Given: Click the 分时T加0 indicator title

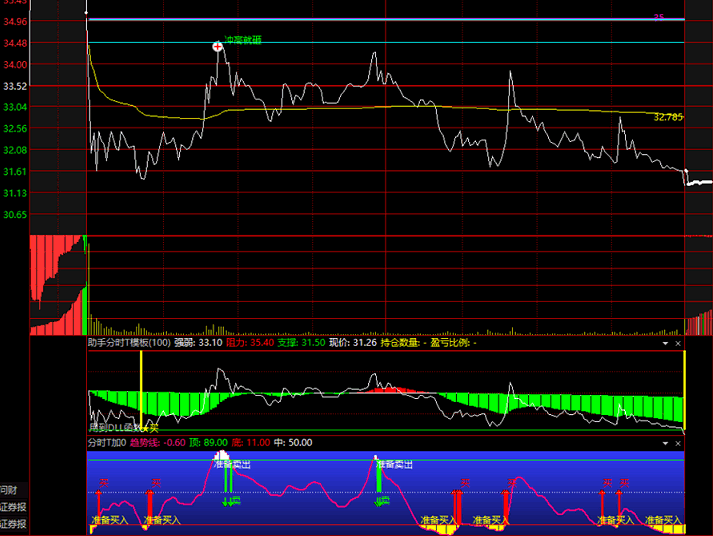Looking at the screenshot, I should [x=107, y=442].
